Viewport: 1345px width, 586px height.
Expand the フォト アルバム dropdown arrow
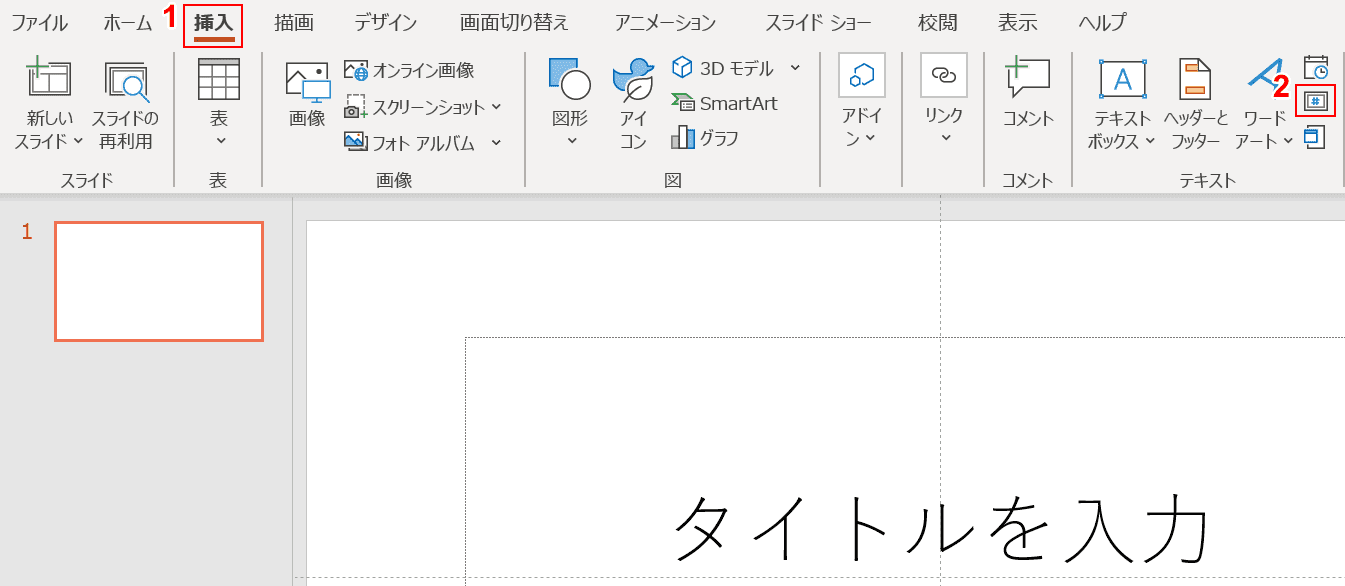coord(496,143)
